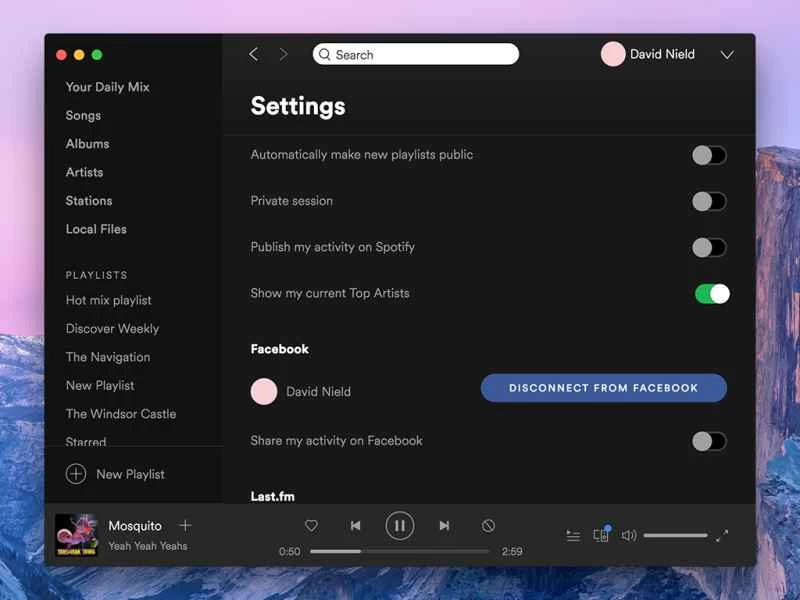
Task: Skip to the previous track
Action: click(355, 526)
